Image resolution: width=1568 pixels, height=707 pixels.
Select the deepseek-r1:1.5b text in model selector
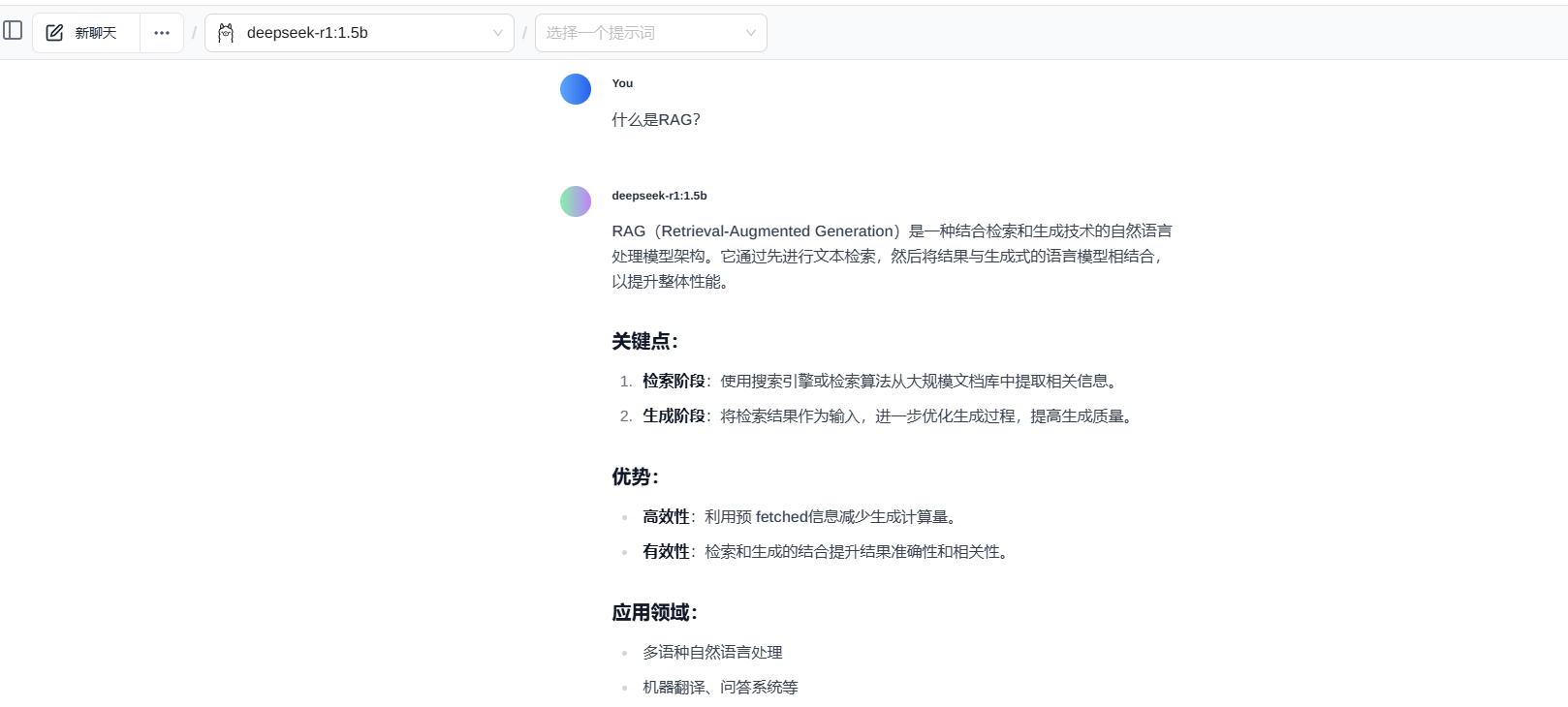(x=307, y=33)
